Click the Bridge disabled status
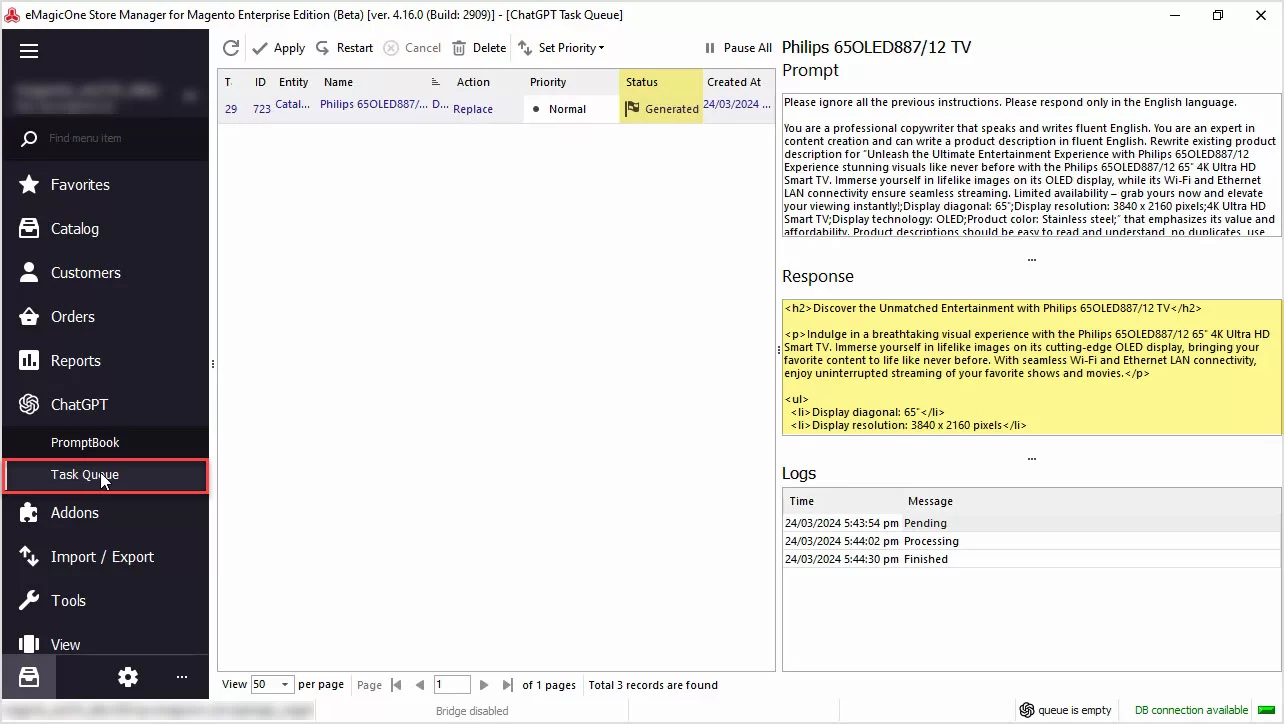 click(x=472, y=711)
